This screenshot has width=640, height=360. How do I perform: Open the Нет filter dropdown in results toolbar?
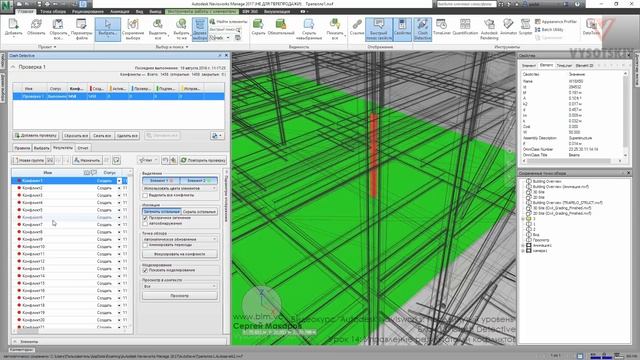pos(148,160)
